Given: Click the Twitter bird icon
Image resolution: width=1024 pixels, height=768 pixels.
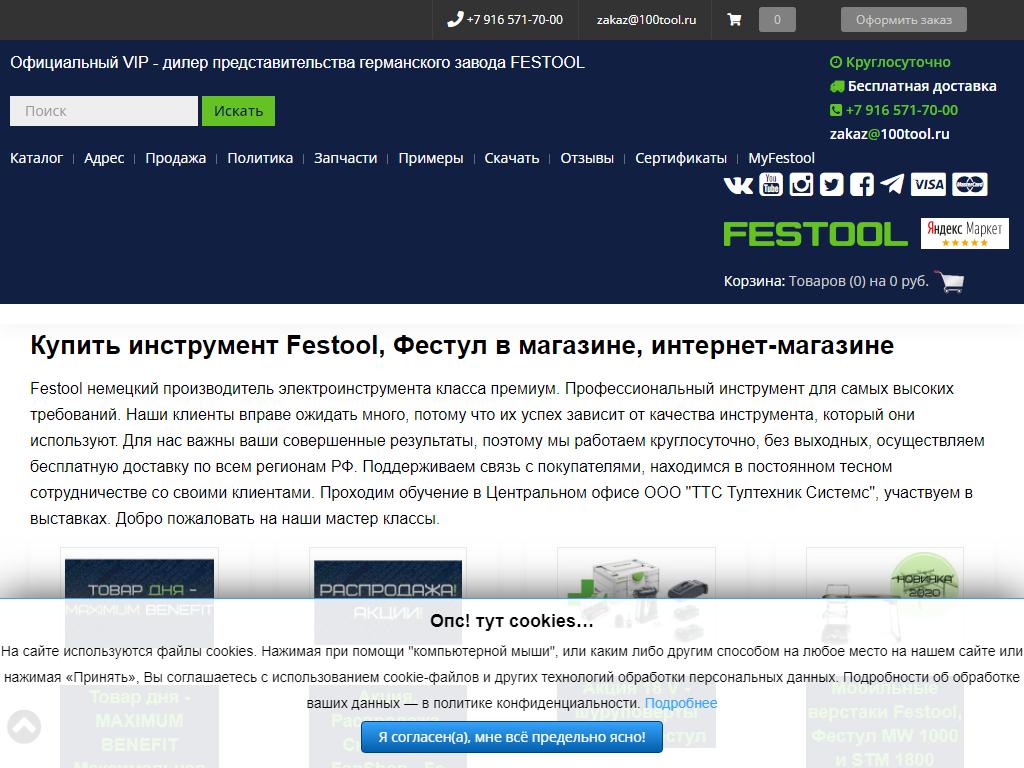Looking at the screenshot, I should click(831, 184).
